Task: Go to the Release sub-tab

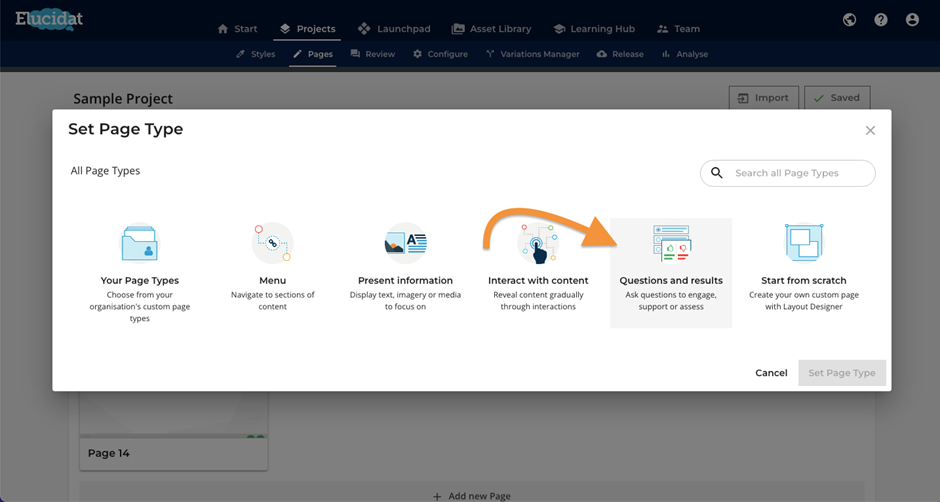Action: click(620, 54)
